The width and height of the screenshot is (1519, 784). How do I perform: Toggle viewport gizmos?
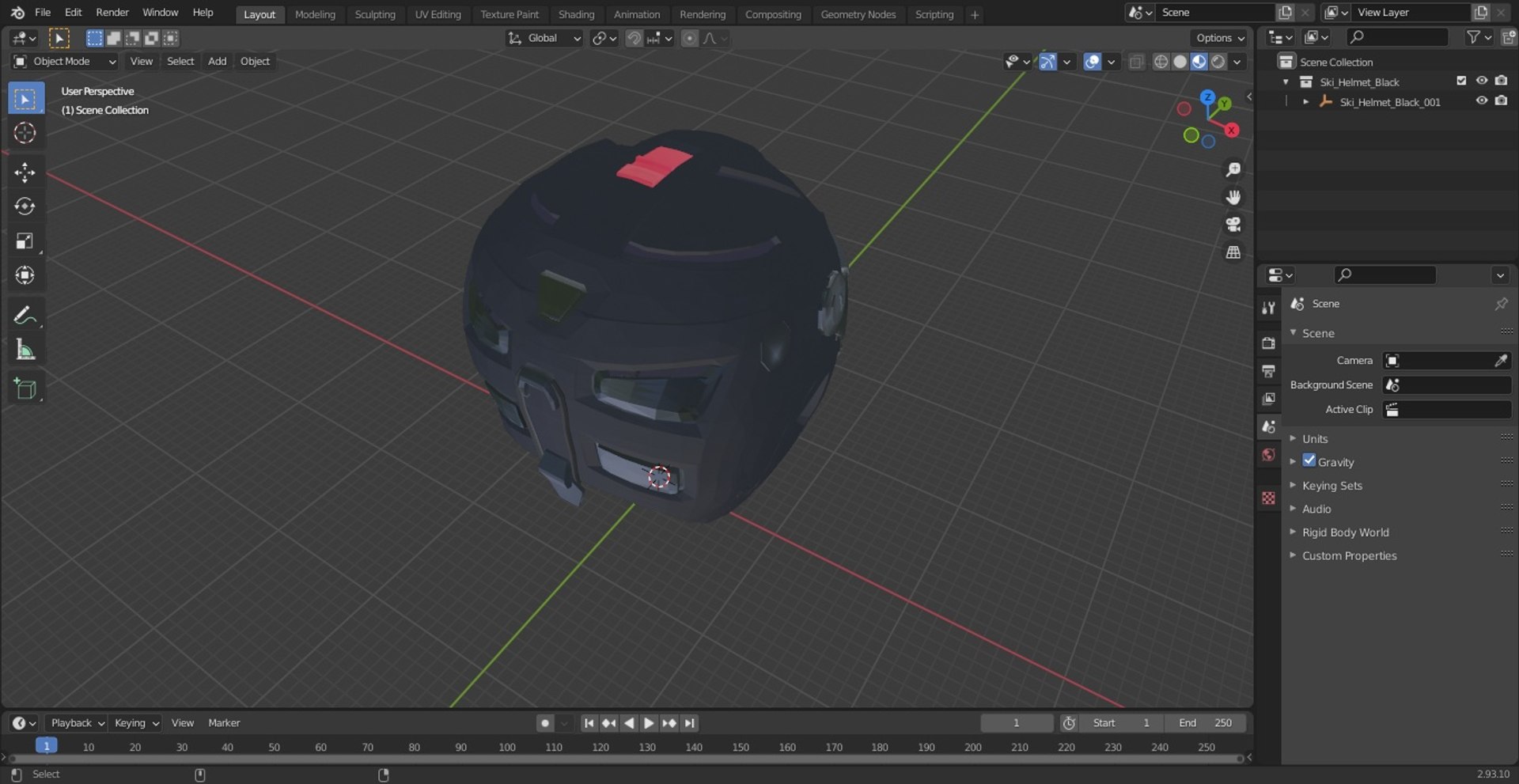tap(1047, 62)
